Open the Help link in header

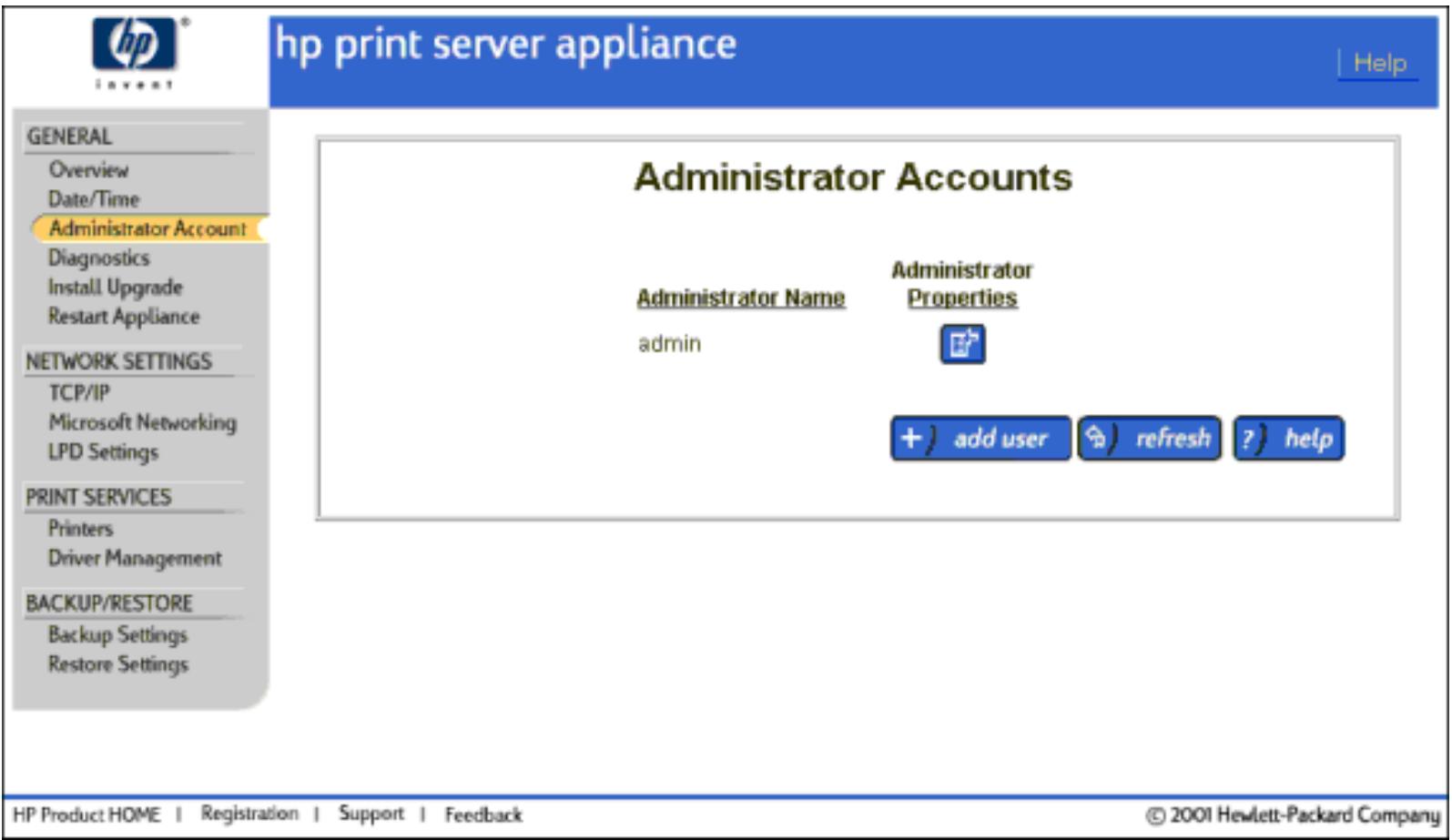click(1379, 64)
